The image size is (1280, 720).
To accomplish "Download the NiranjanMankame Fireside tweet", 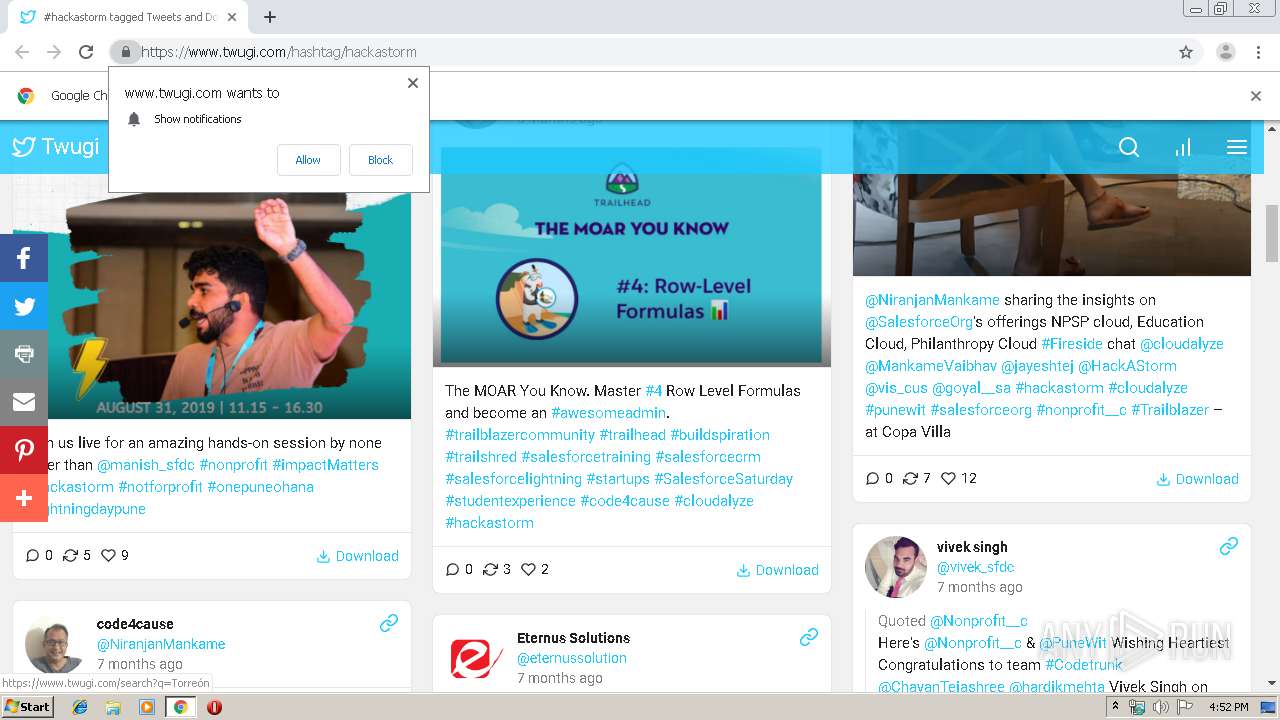I will pyautogui.click(x=1197, y=479).
